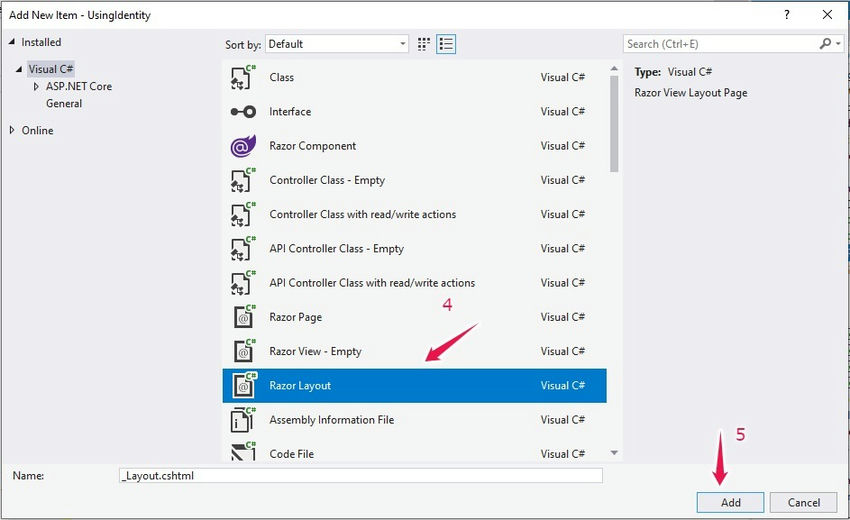Click the Class template icon
This screenshot has height=520, width=850.
(243, 77)
